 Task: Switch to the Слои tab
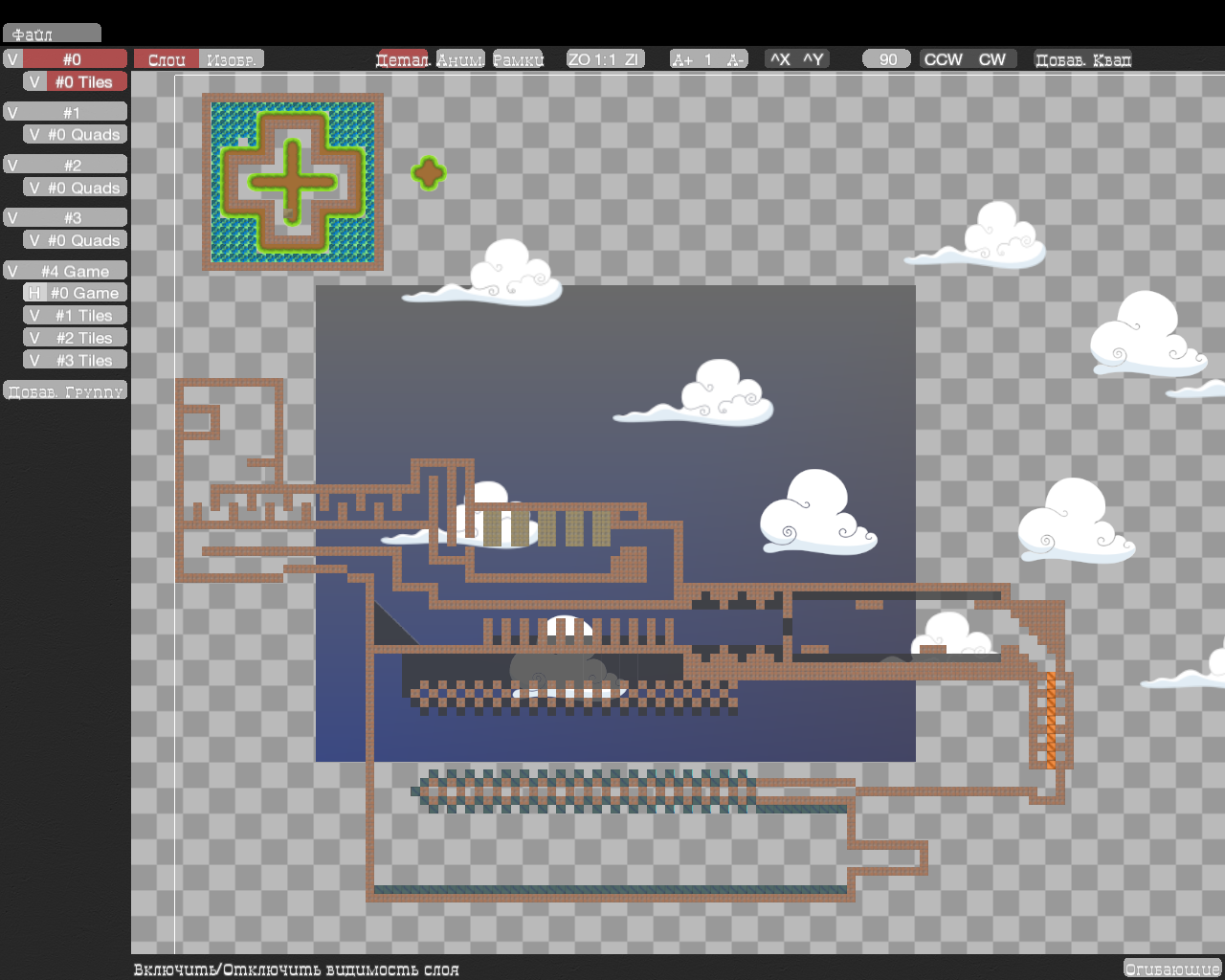tap(167, 59)
